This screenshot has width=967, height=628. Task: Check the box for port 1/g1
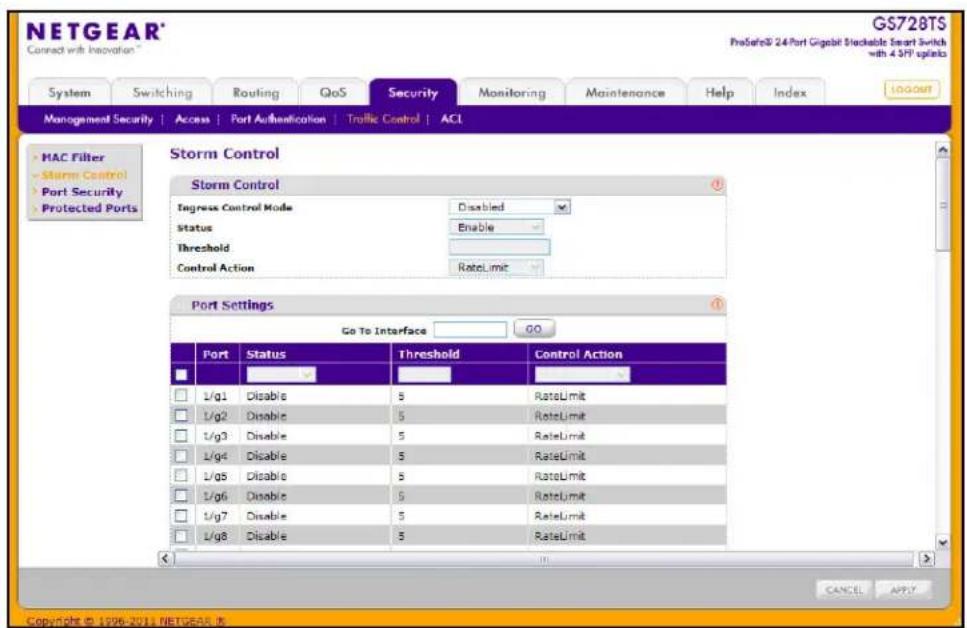click(x=181, y=395)
